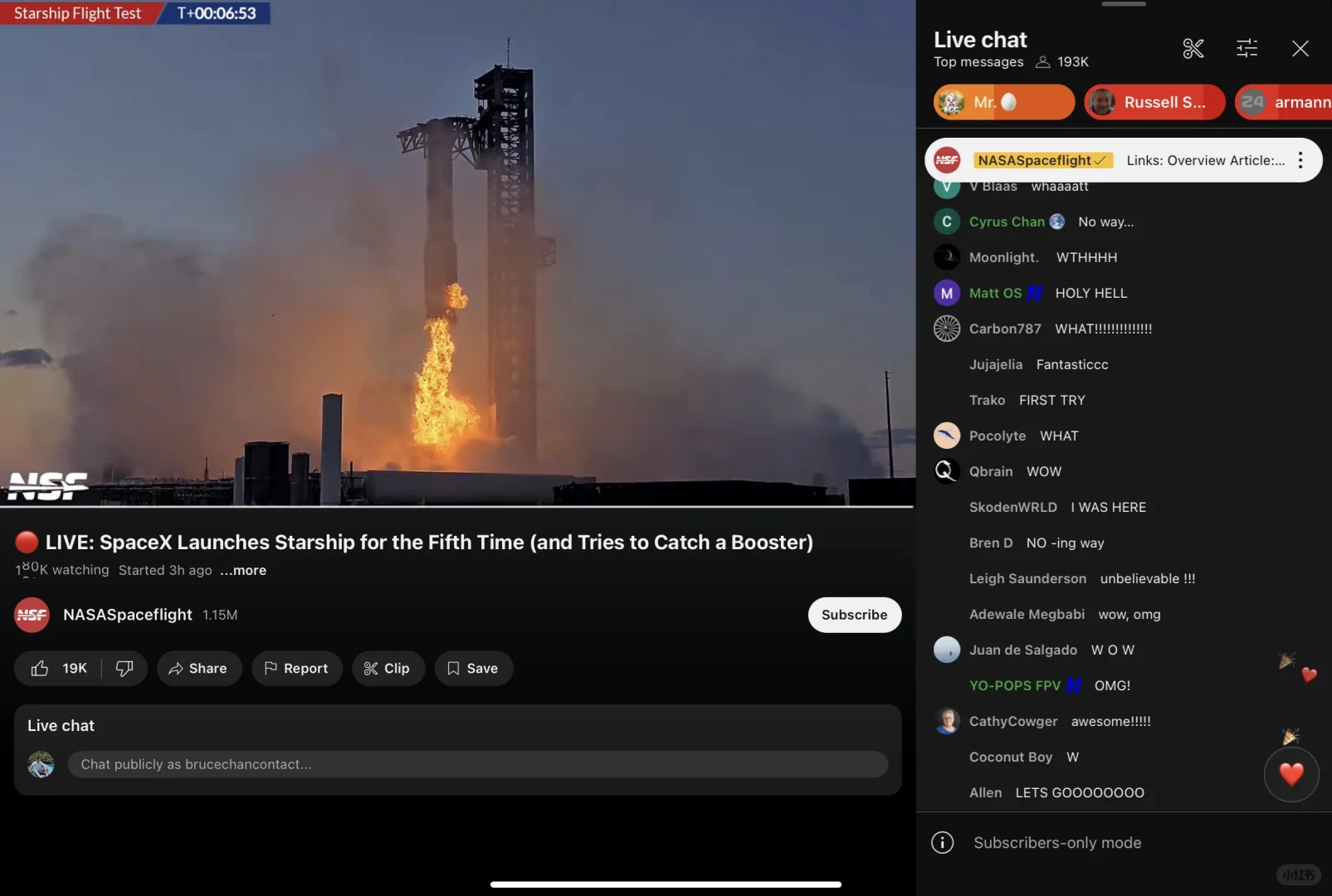The width and height of the screenshot is (1332, 896).
Task: Select SkodenWRLD I WAS HERE message
Action: pyautogui.click(x=1057, y=507)
